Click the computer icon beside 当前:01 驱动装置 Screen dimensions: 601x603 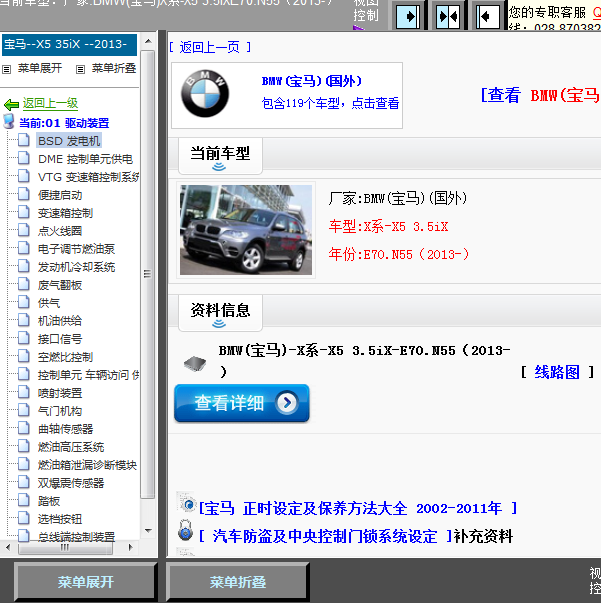(8, 121)
